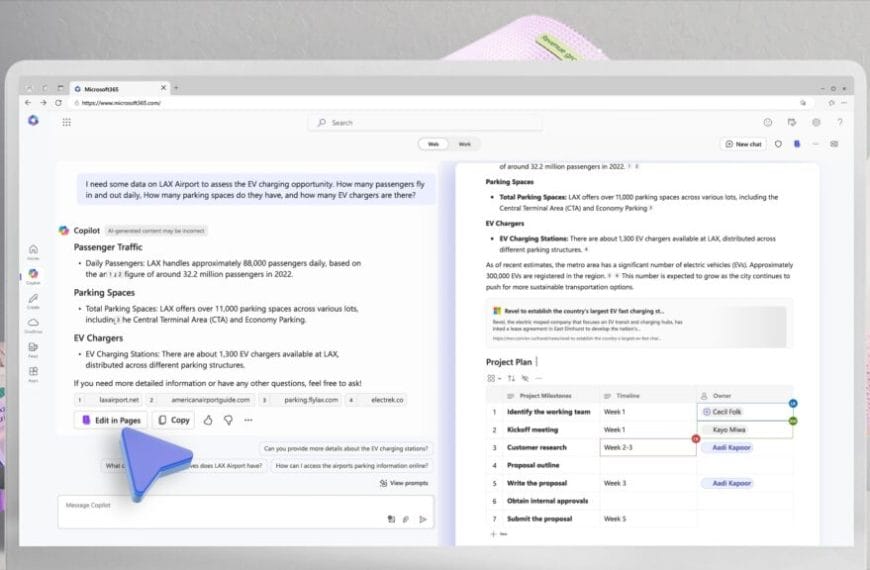Switch the toggle to Web

tap(433, 144)
